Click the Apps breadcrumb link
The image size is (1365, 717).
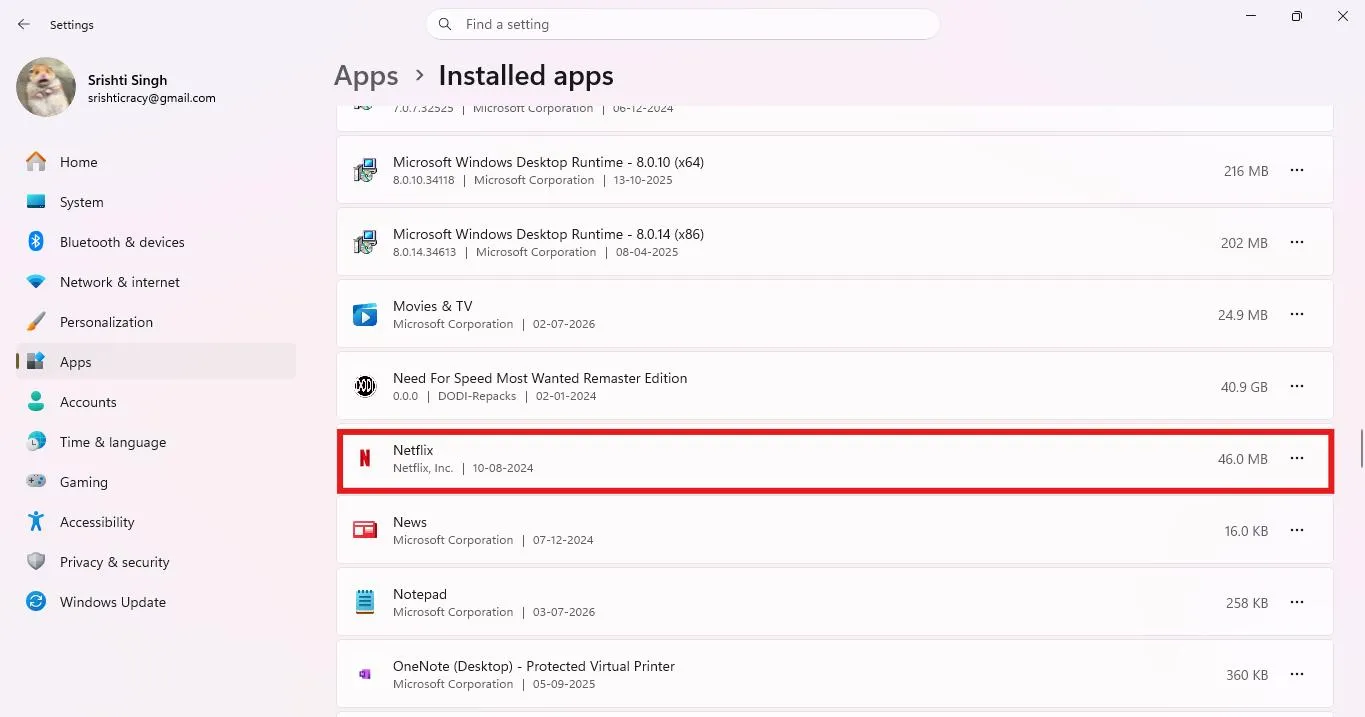tap(366, 76)
